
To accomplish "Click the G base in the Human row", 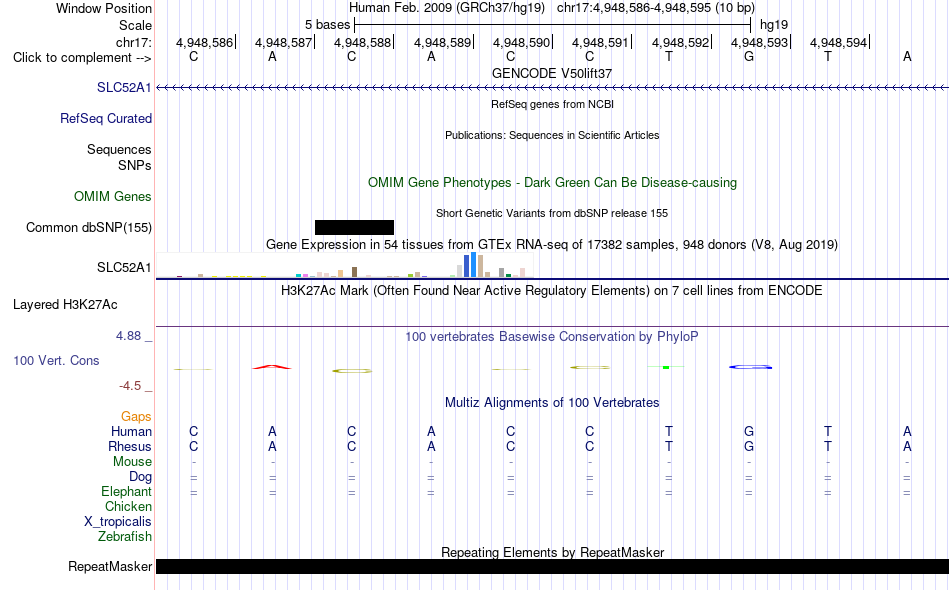I will pyautogui.click(x=749, y=432).
